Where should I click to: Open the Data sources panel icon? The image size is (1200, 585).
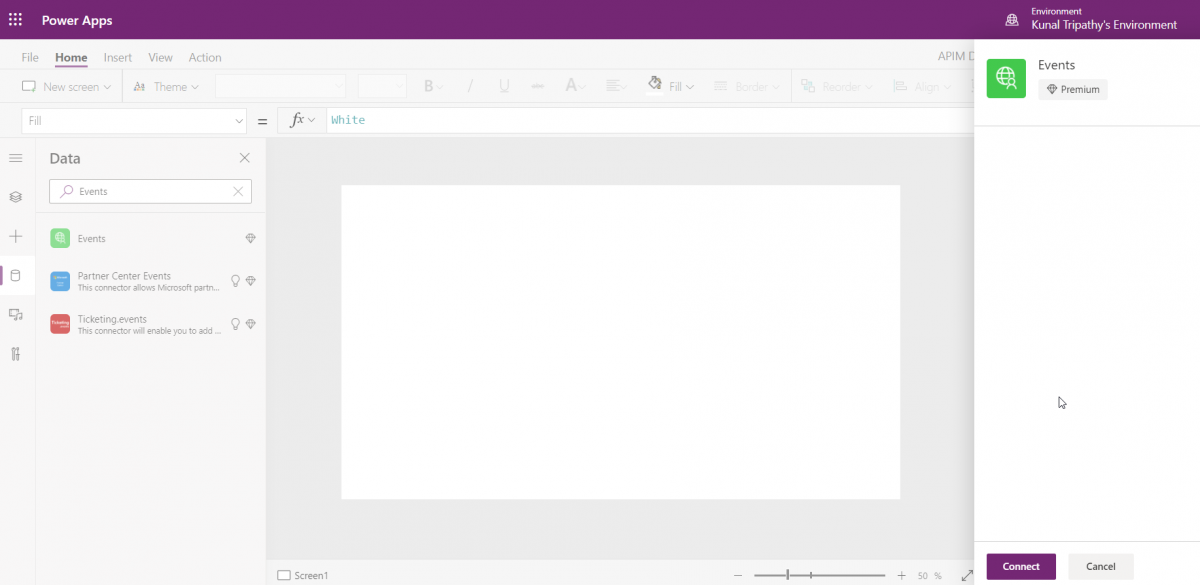tap(15, 276)
